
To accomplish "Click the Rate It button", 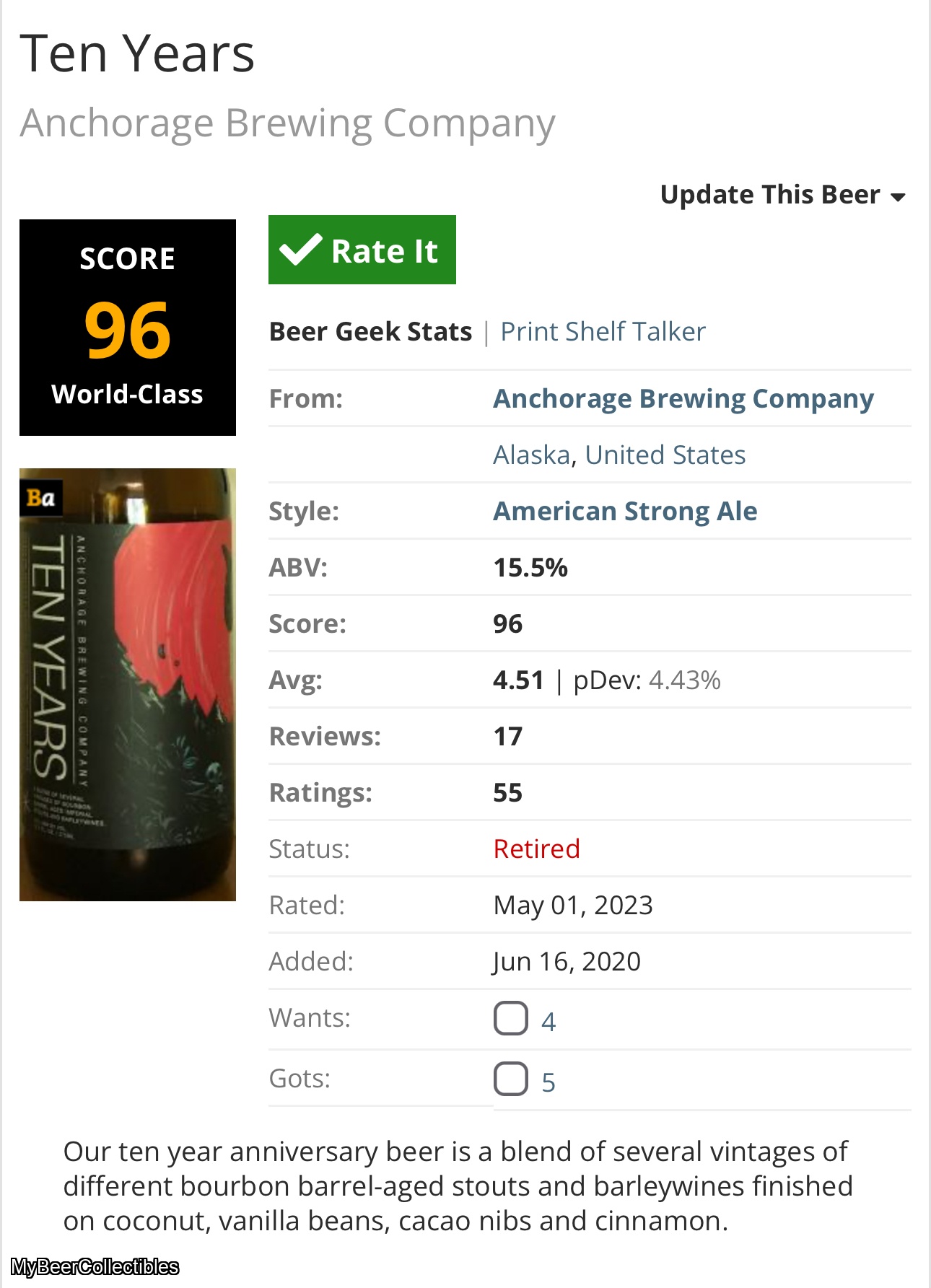I will click(362, 250).
